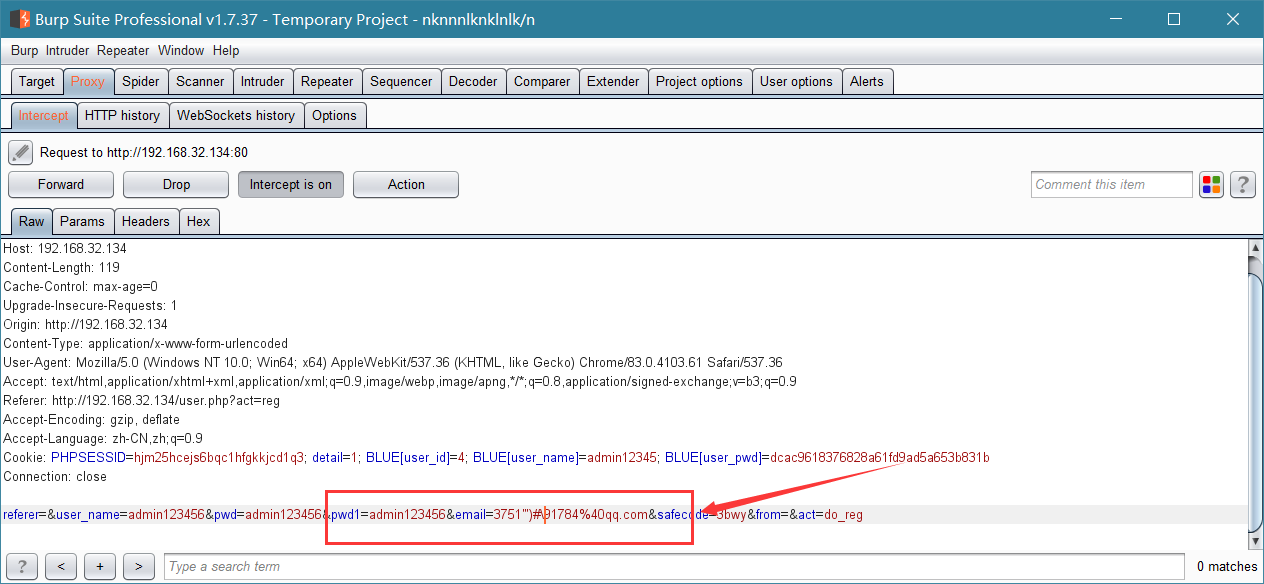The image size is (1264, 584).
Task: Click the Content-Length: 119 line
Action: 61,267
